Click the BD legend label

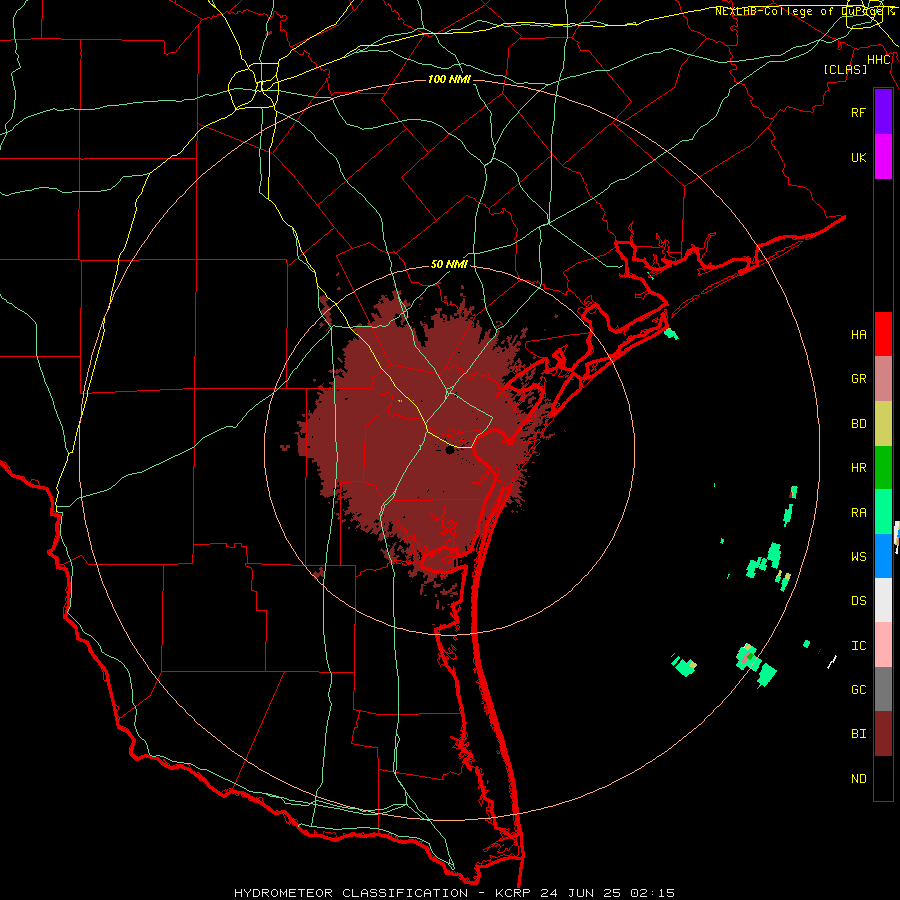coord(858,424)
